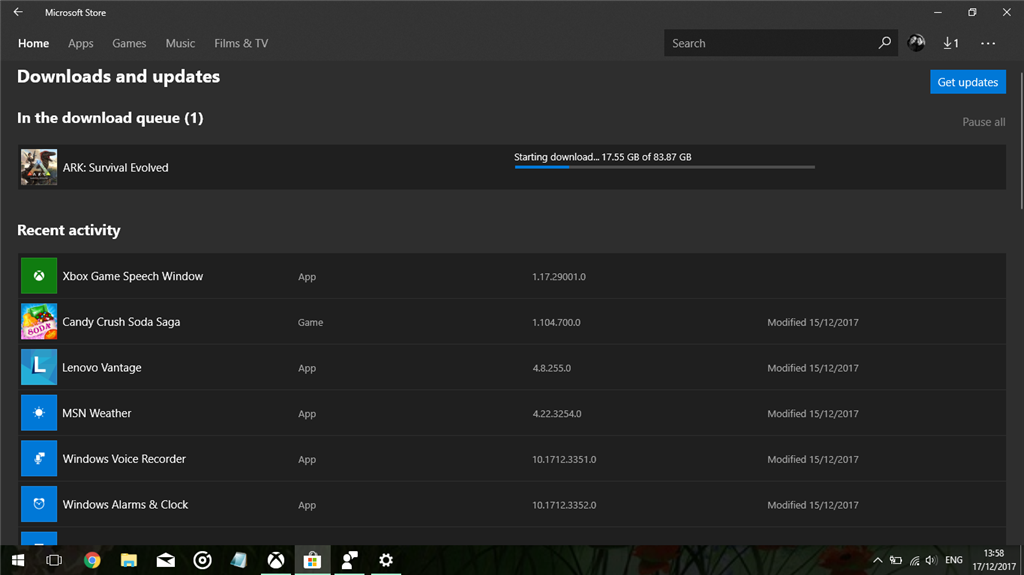1024x575 pixels.
Task: Click version 4.8.255.0 text
Action: click(552, 369)
